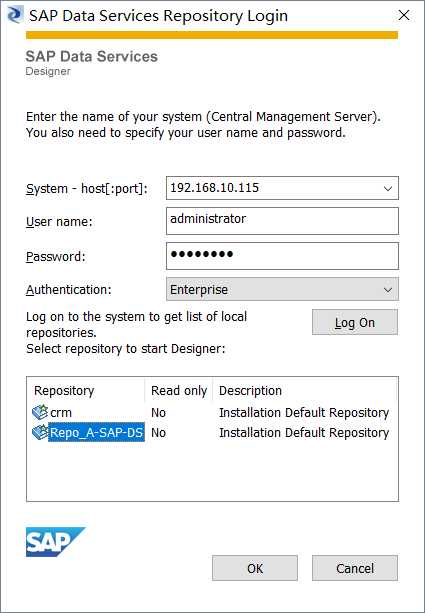Click the Data Services app icon in title bar
The height and width of the screenshot is (613, 425).
point(16,15)
